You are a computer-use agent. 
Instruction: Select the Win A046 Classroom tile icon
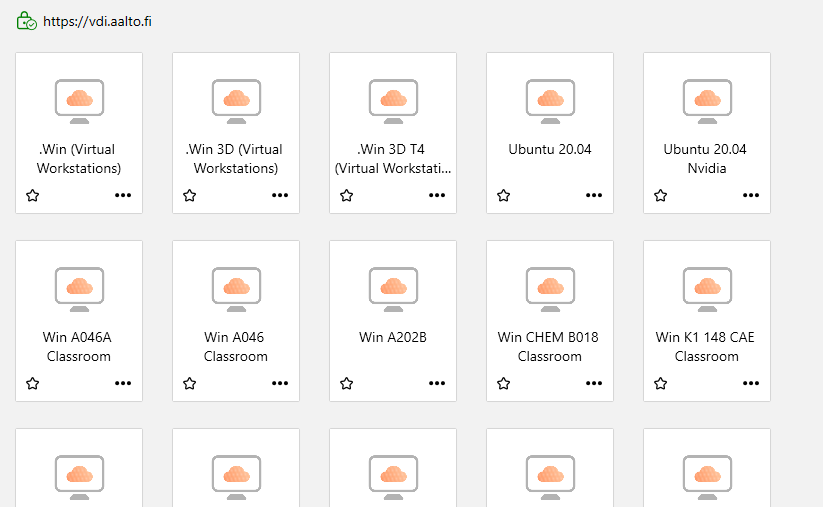tap(236, 289)
